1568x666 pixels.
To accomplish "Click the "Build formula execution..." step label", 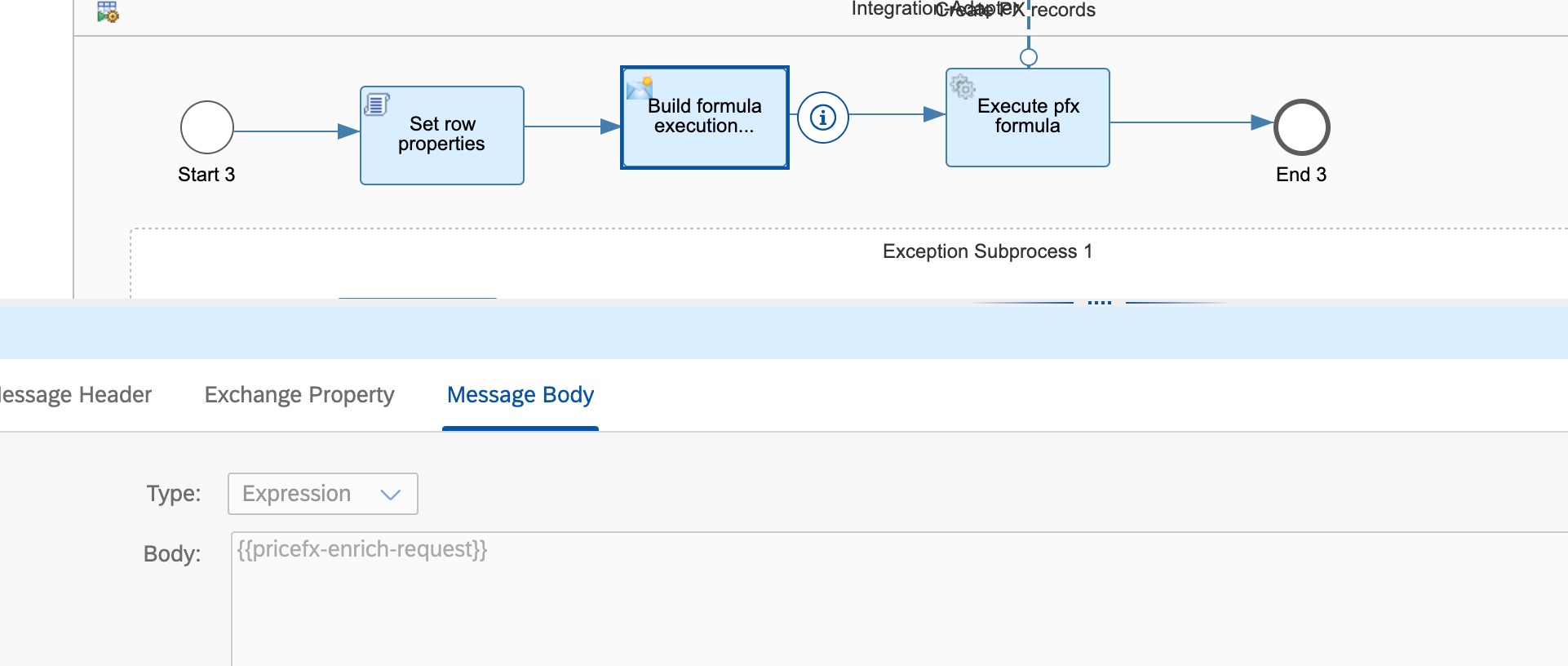I will pos(704,116).
